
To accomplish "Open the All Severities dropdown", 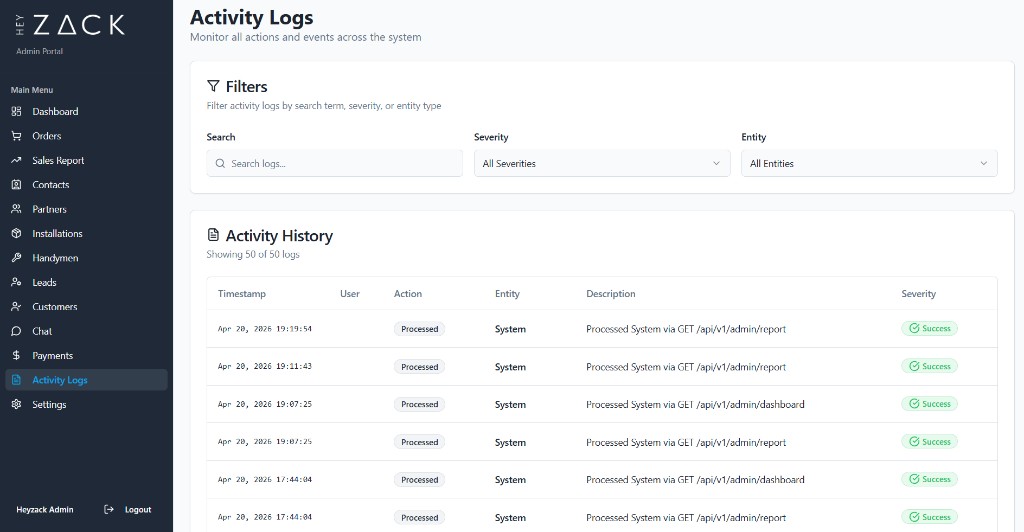I will point(601,164).
